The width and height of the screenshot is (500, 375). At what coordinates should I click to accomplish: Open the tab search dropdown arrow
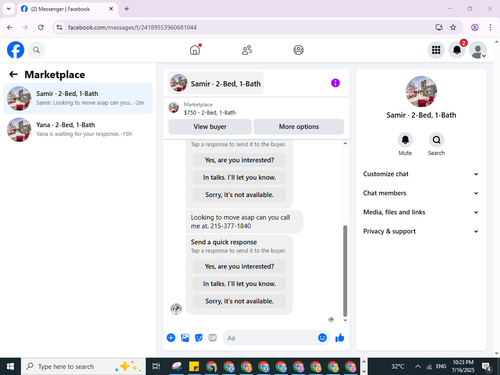coord(9,9)
